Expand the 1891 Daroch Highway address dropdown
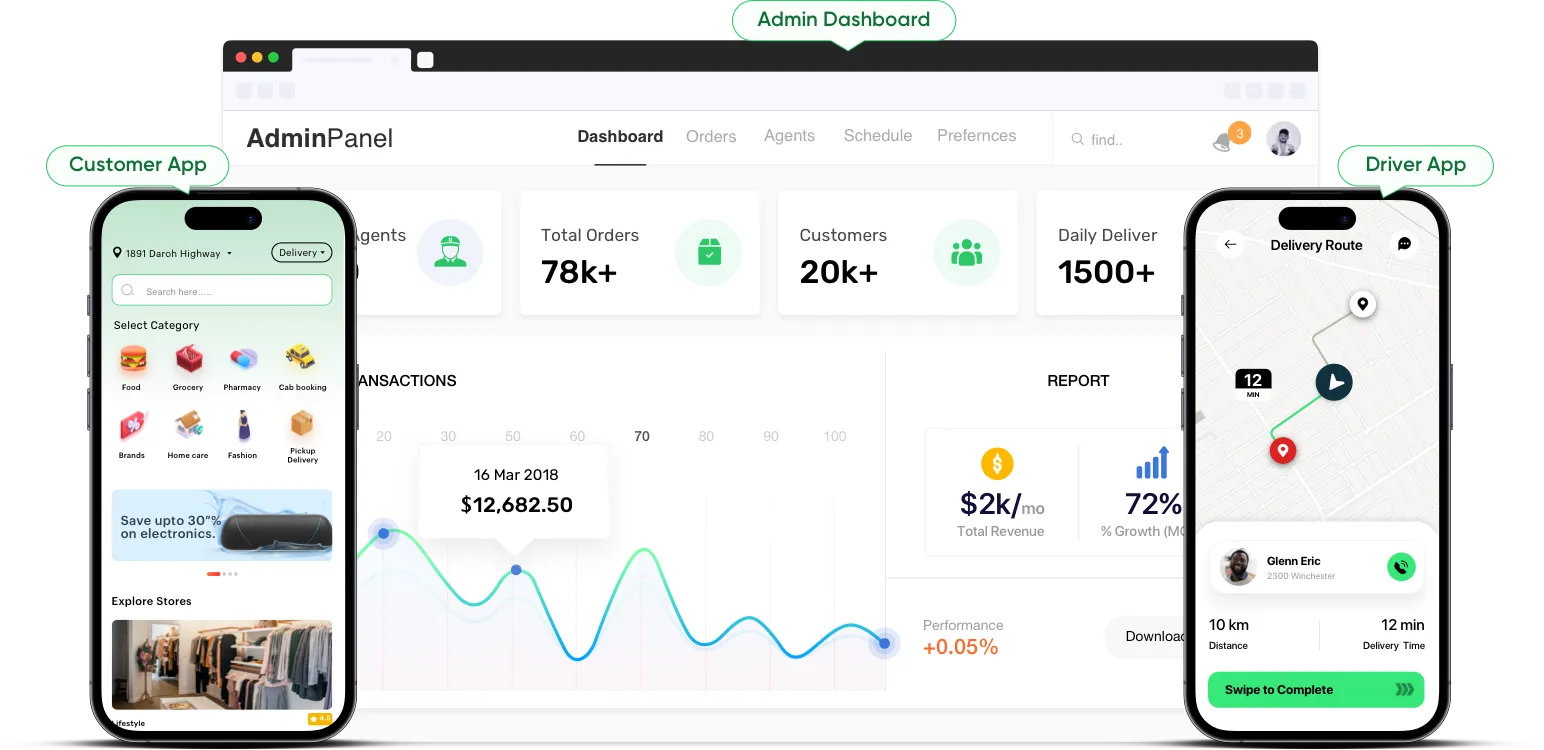The height and width of the screenshot is (750, 1544). coord(229,254)
